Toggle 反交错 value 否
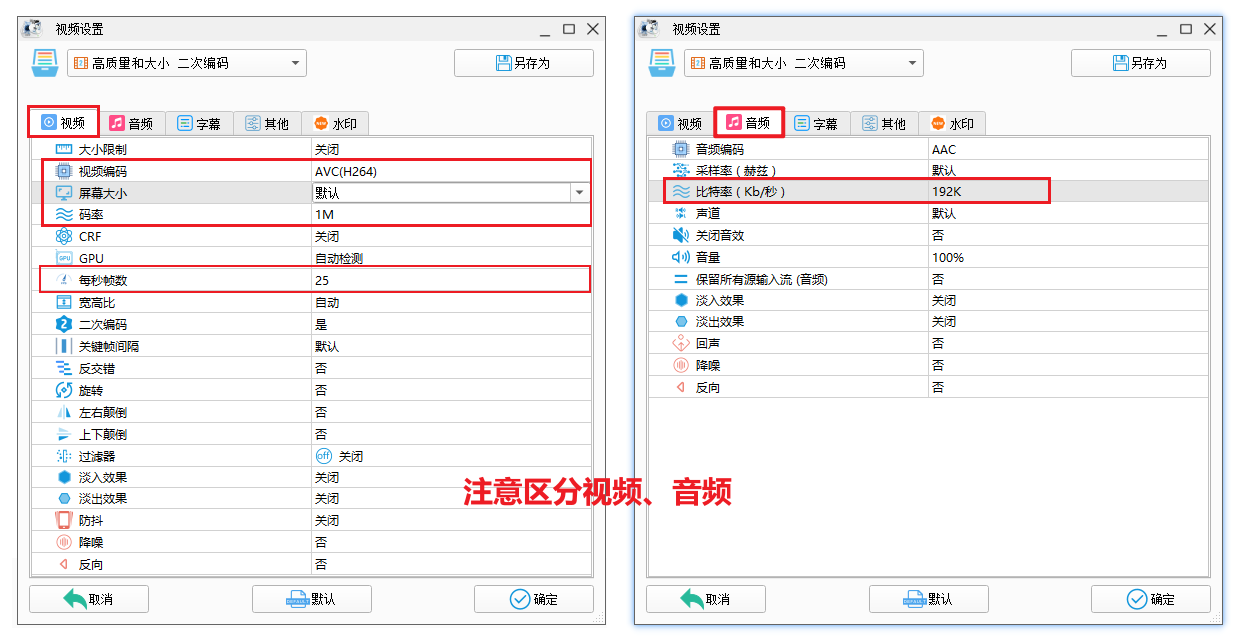This screenshot has width=1236, height=642. point(321,368)
